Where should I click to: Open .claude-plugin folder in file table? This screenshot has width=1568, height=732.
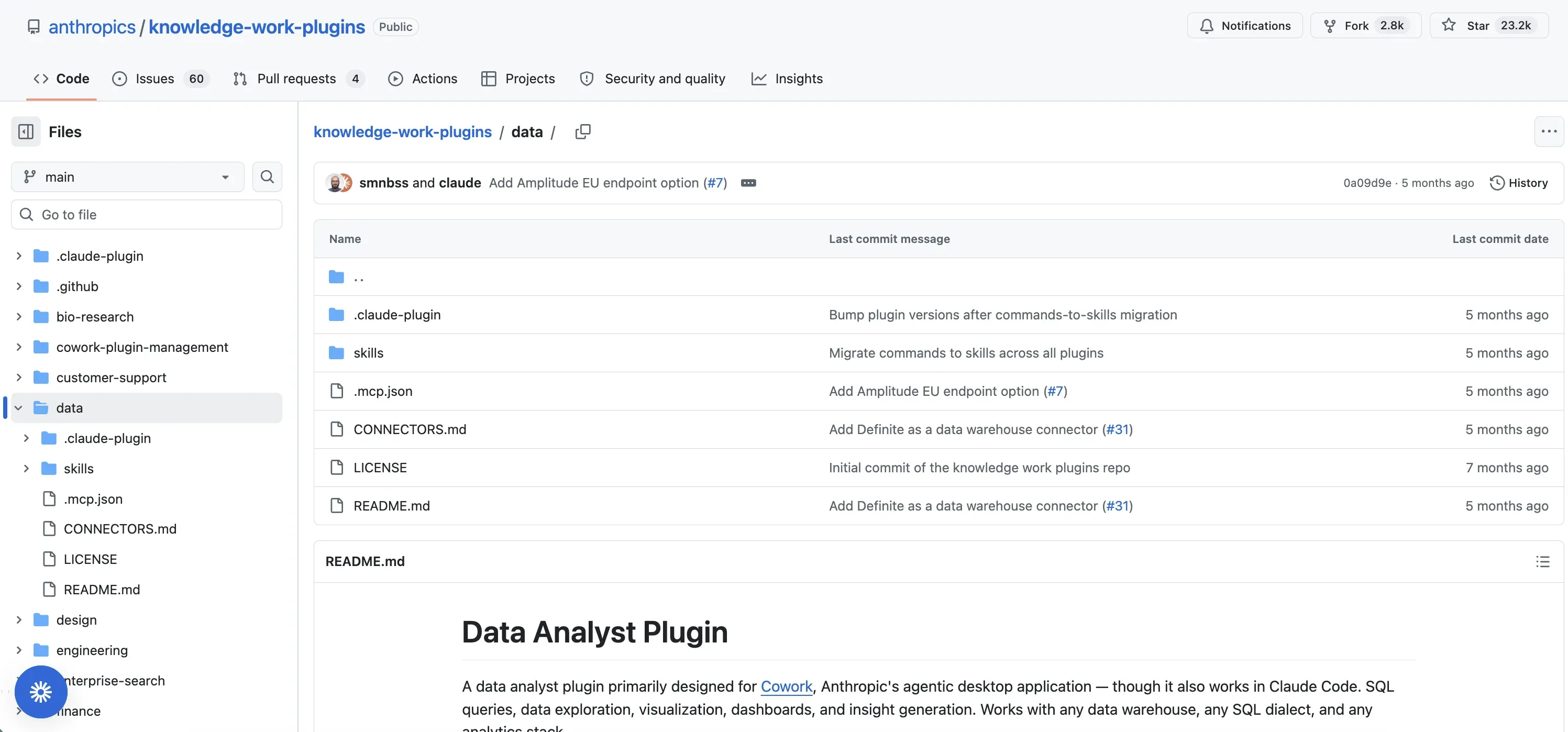(x=397, y=315)
